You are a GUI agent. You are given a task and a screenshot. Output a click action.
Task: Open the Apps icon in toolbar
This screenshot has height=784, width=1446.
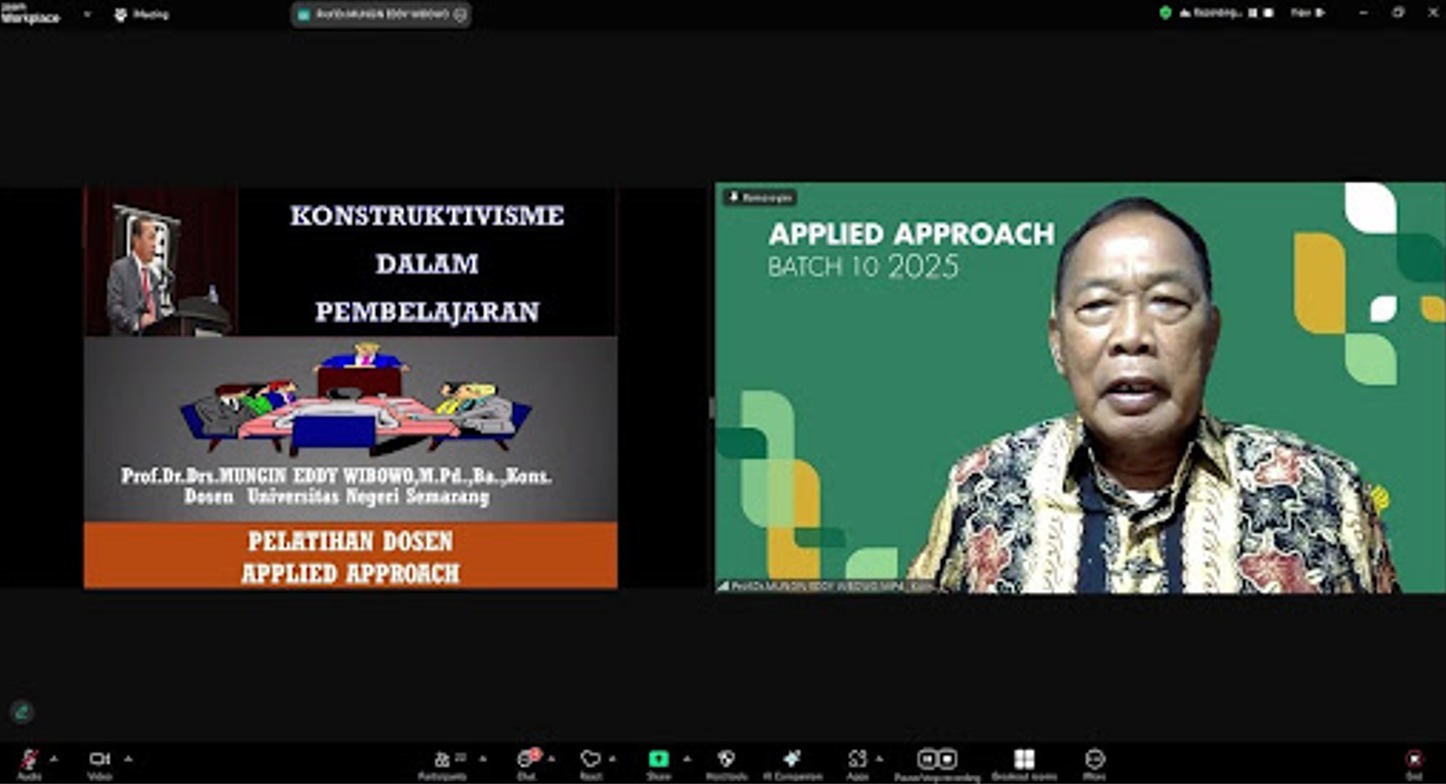tap(857, 762)
